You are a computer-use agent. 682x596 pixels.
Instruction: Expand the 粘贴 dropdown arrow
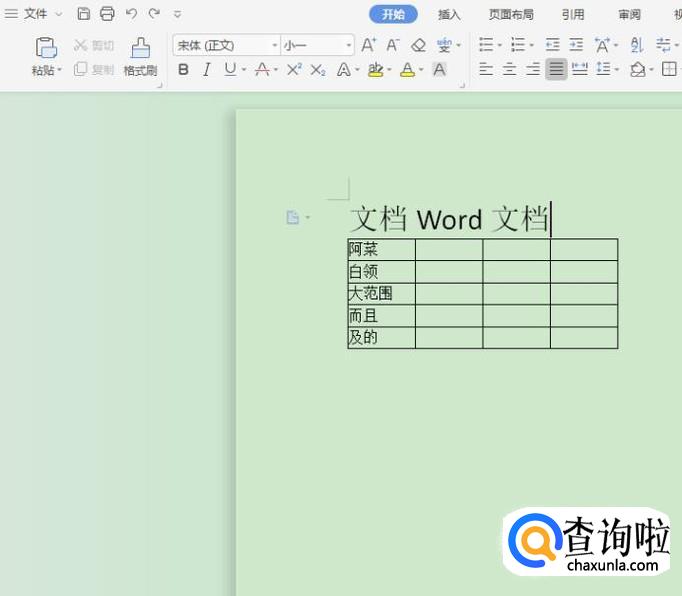(60, 70)
